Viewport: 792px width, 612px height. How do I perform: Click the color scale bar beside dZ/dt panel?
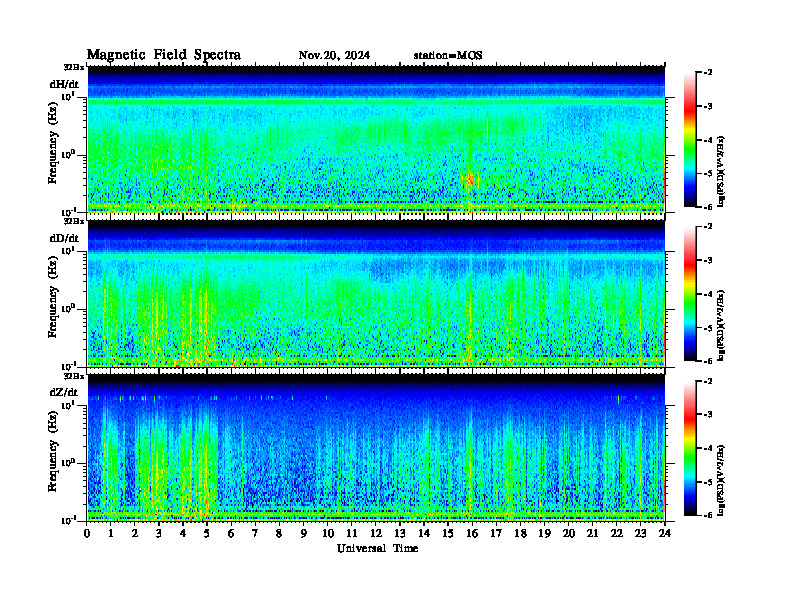coord(690,448)
